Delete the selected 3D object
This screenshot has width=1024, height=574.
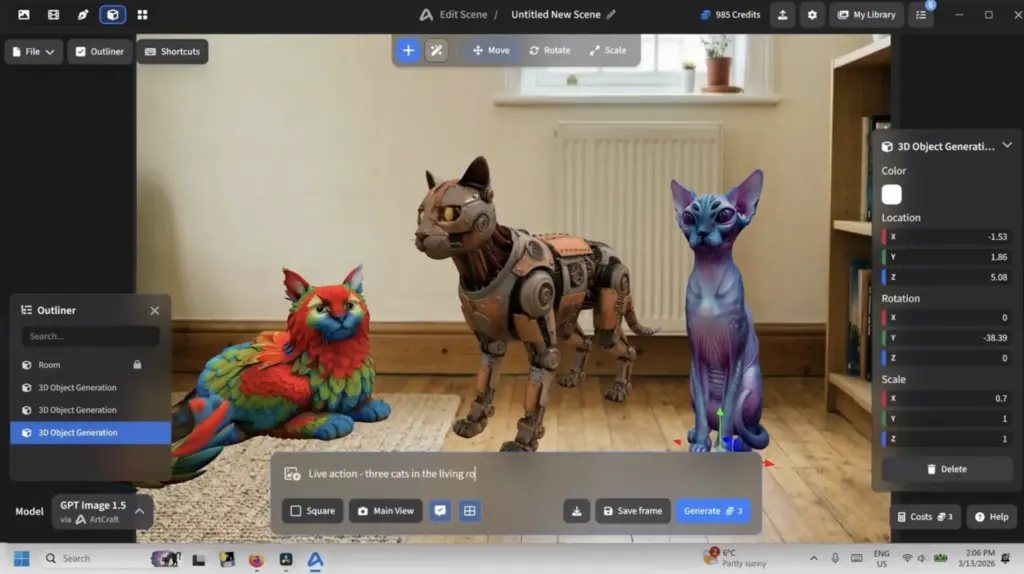(x=946, y=469)
